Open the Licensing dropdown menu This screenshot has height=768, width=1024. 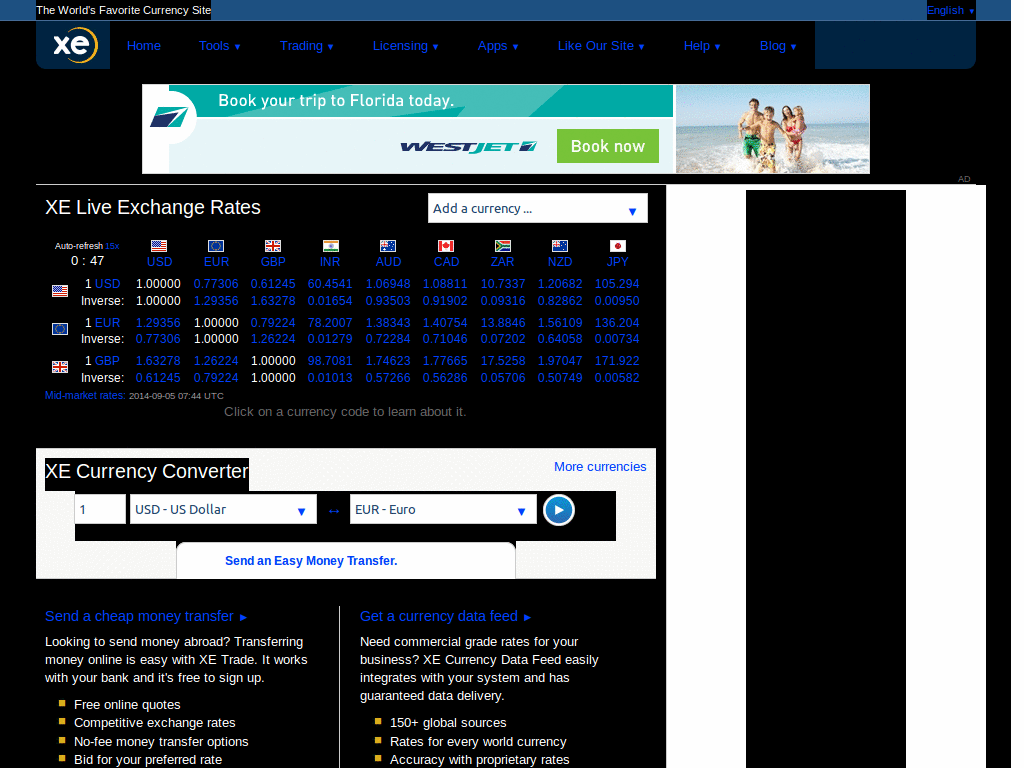[x=406, y=46]
